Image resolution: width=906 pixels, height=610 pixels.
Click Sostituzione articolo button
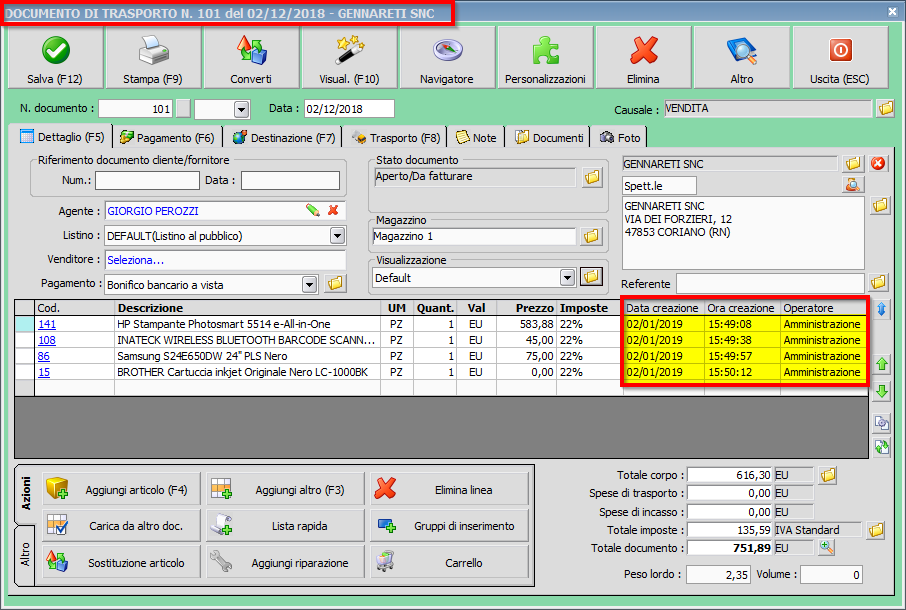(121, 562)
